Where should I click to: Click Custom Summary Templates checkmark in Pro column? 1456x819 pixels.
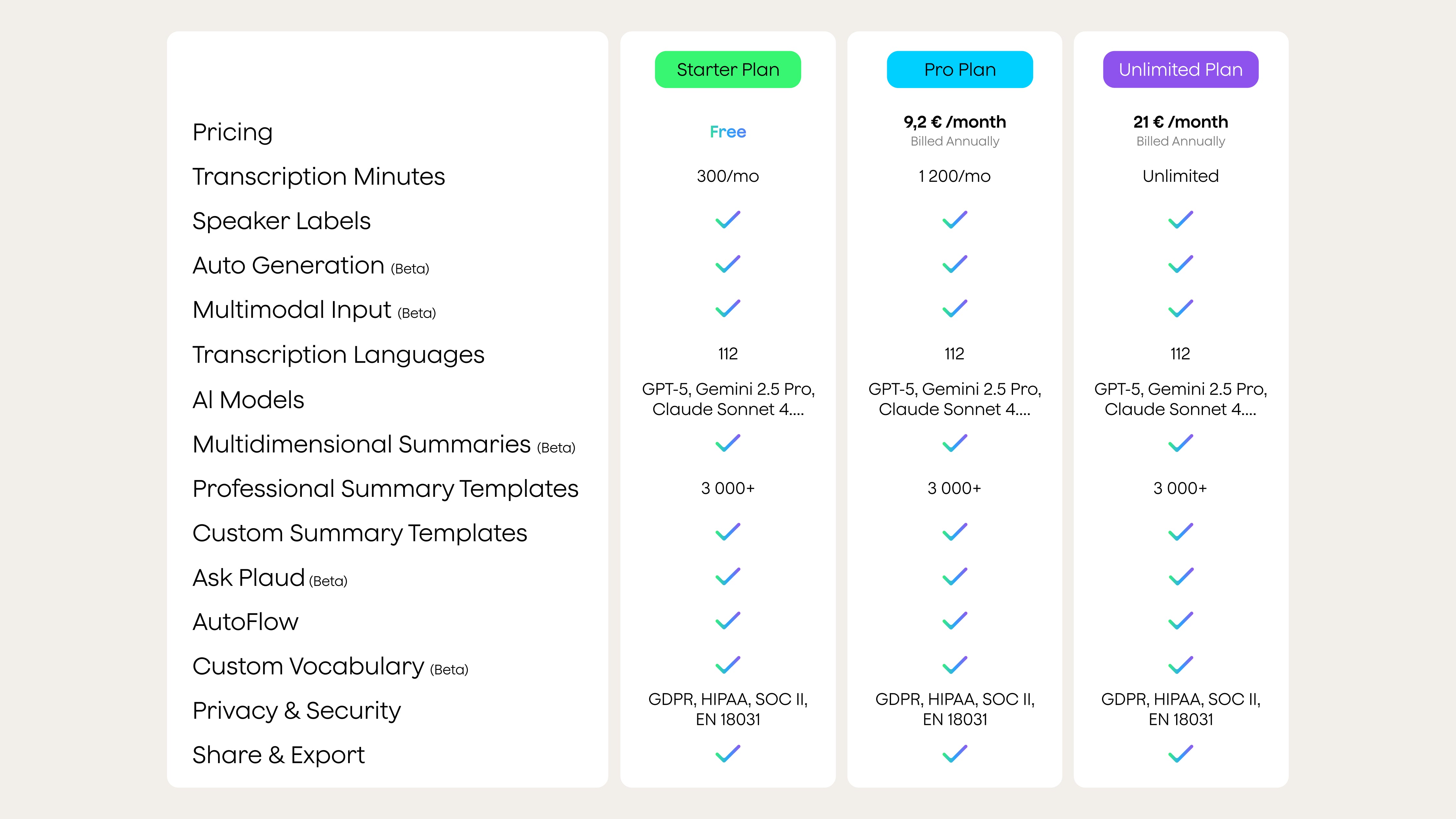click(955, 532)
